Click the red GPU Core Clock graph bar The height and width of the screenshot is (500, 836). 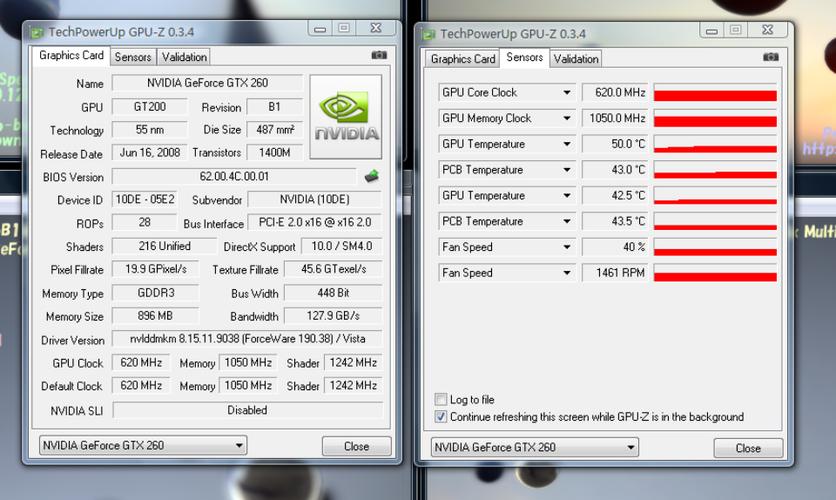(x=715, y=94)
